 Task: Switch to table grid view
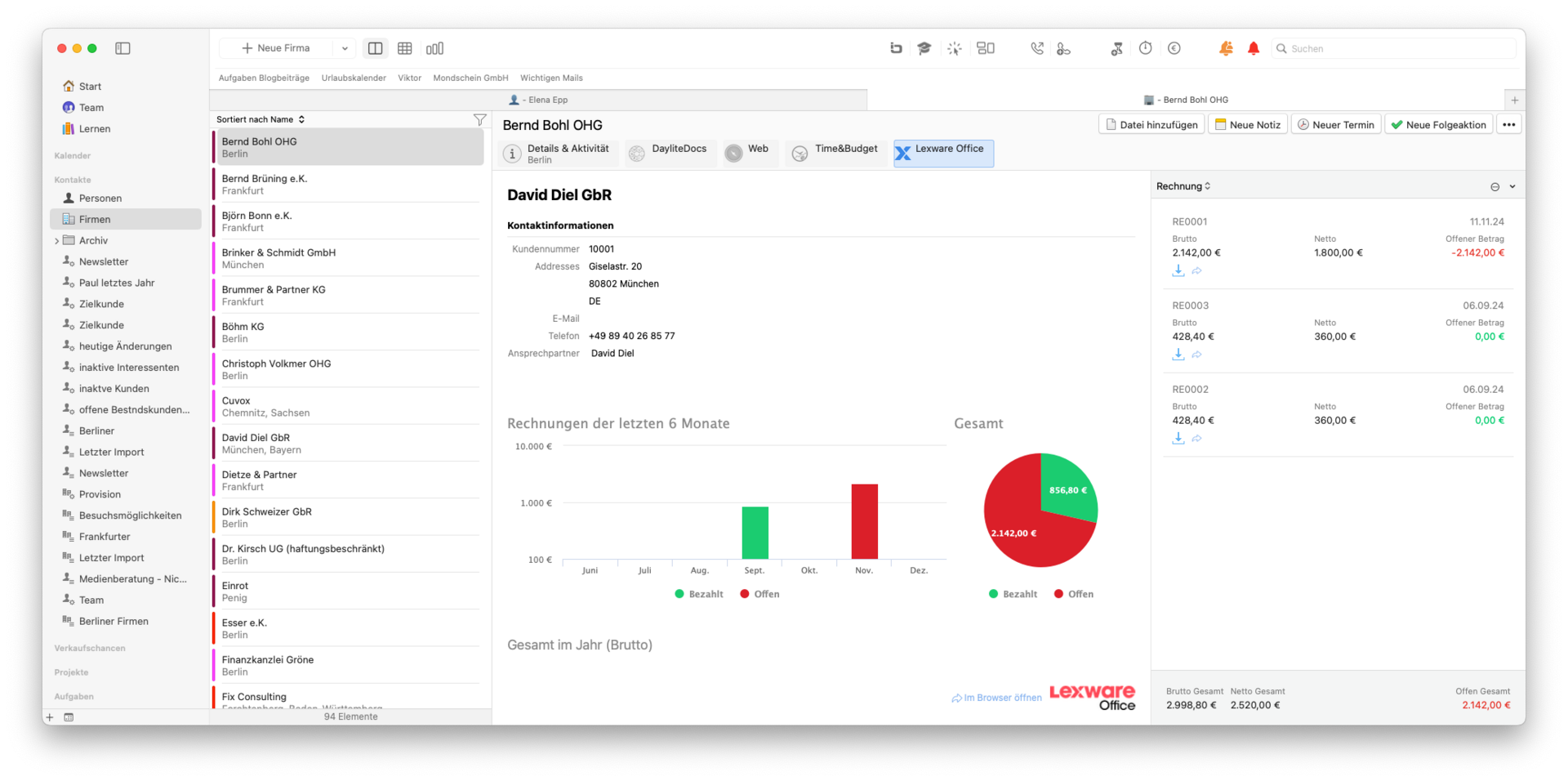404,48
